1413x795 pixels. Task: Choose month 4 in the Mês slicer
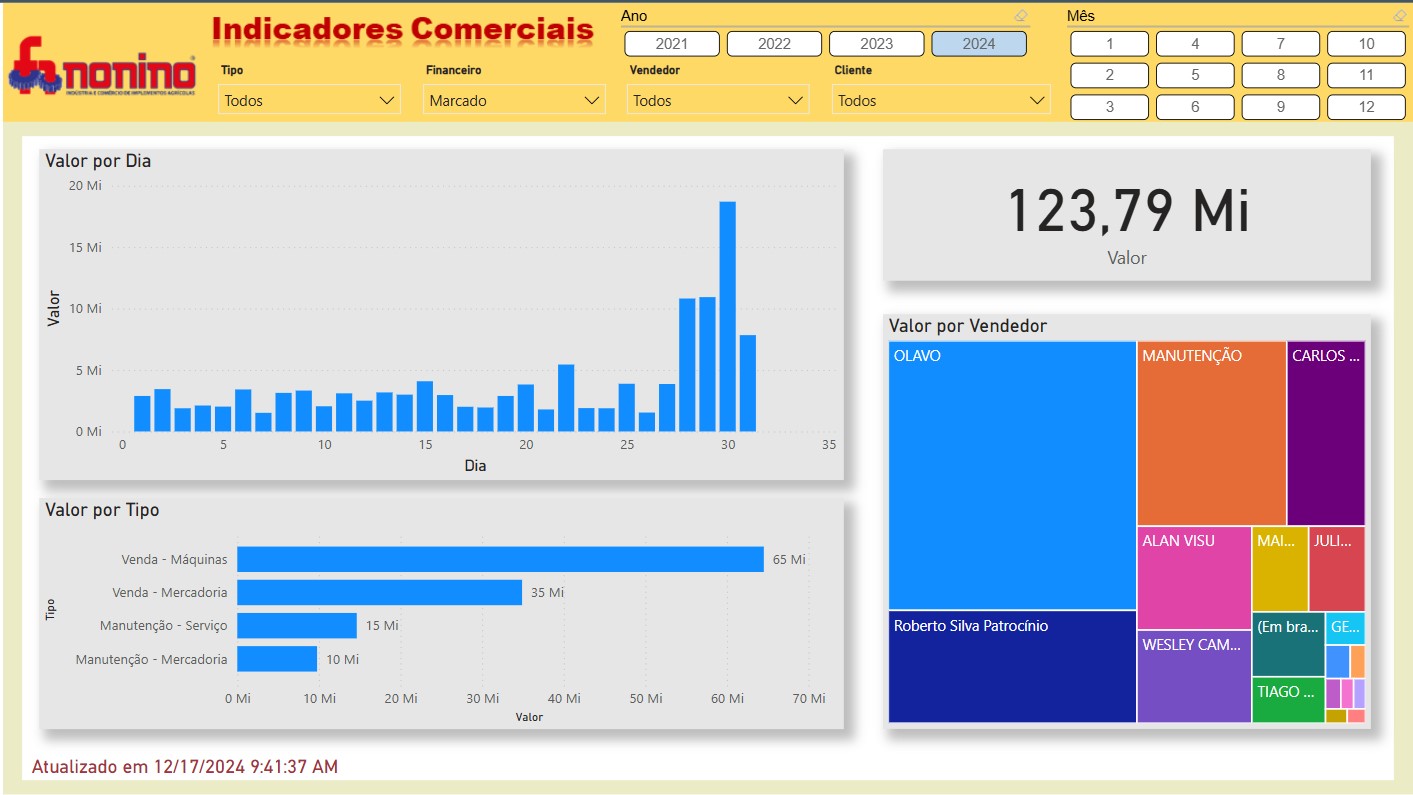pos(1195,44)
